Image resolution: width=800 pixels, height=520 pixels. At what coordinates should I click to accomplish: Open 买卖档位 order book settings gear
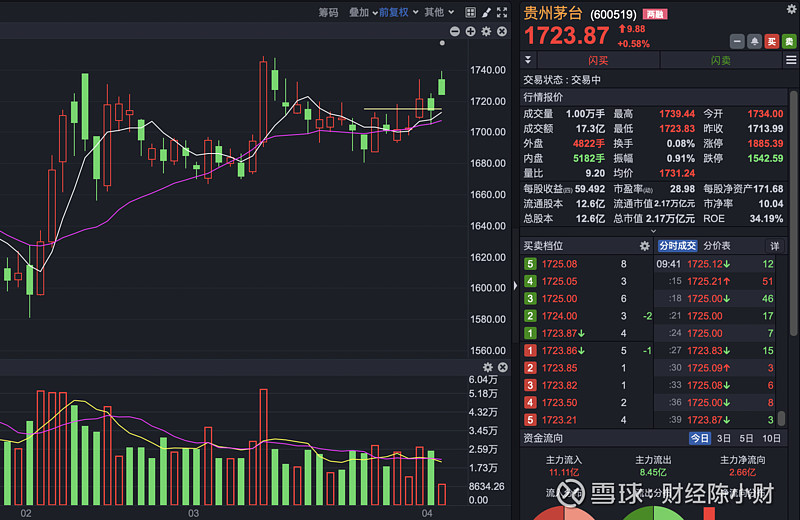pyautogui.click(x=645, y=246)
